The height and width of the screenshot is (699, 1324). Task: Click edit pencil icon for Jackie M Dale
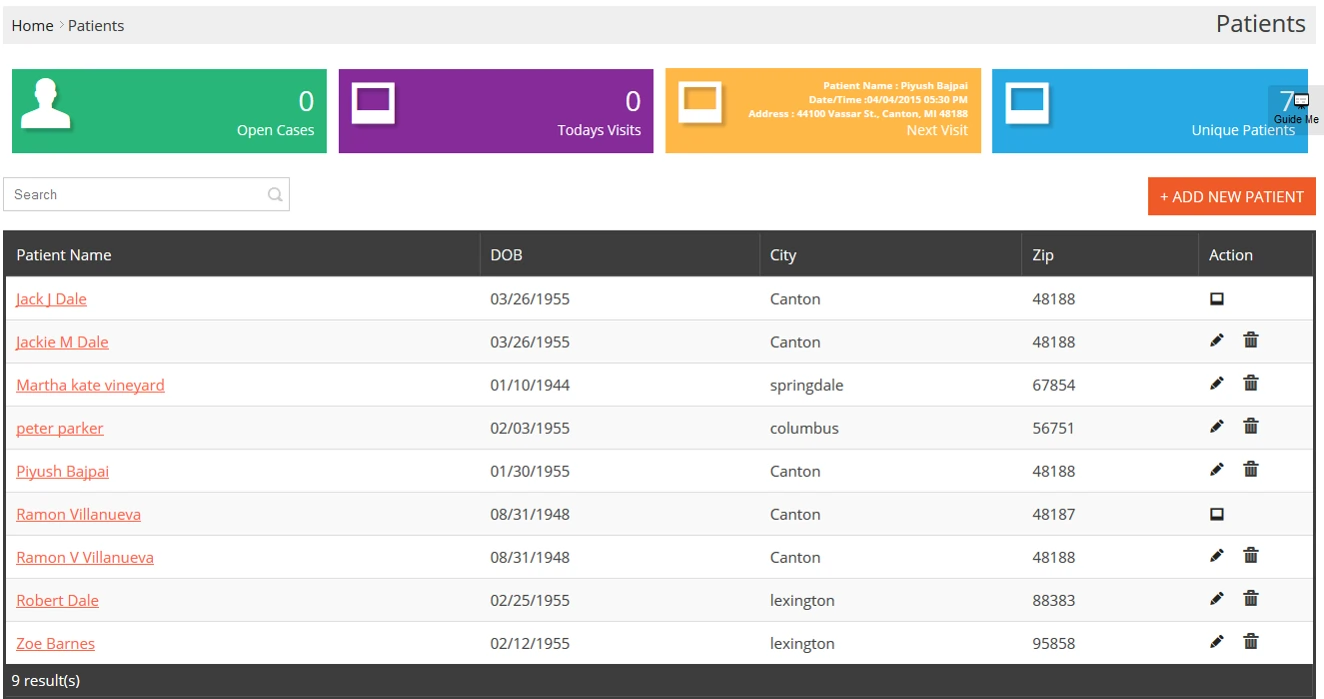(x=1216, y=341)
